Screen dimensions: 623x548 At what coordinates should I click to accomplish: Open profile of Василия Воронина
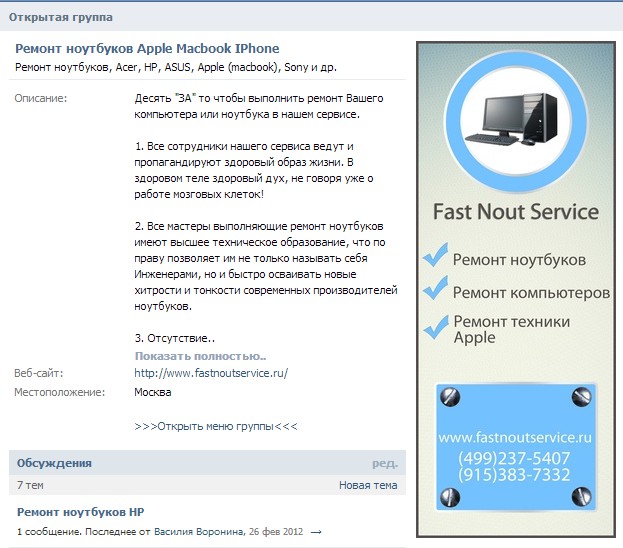(199, 532)
